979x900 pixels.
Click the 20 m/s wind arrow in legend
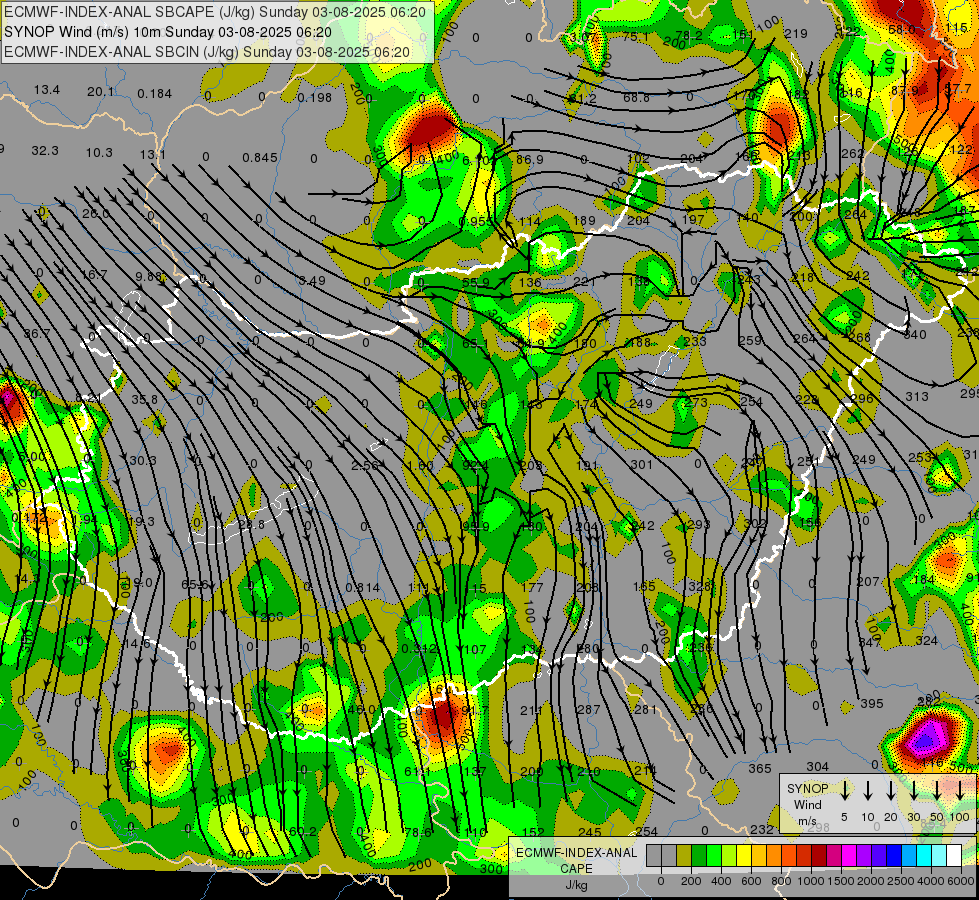tap(891, 791)
